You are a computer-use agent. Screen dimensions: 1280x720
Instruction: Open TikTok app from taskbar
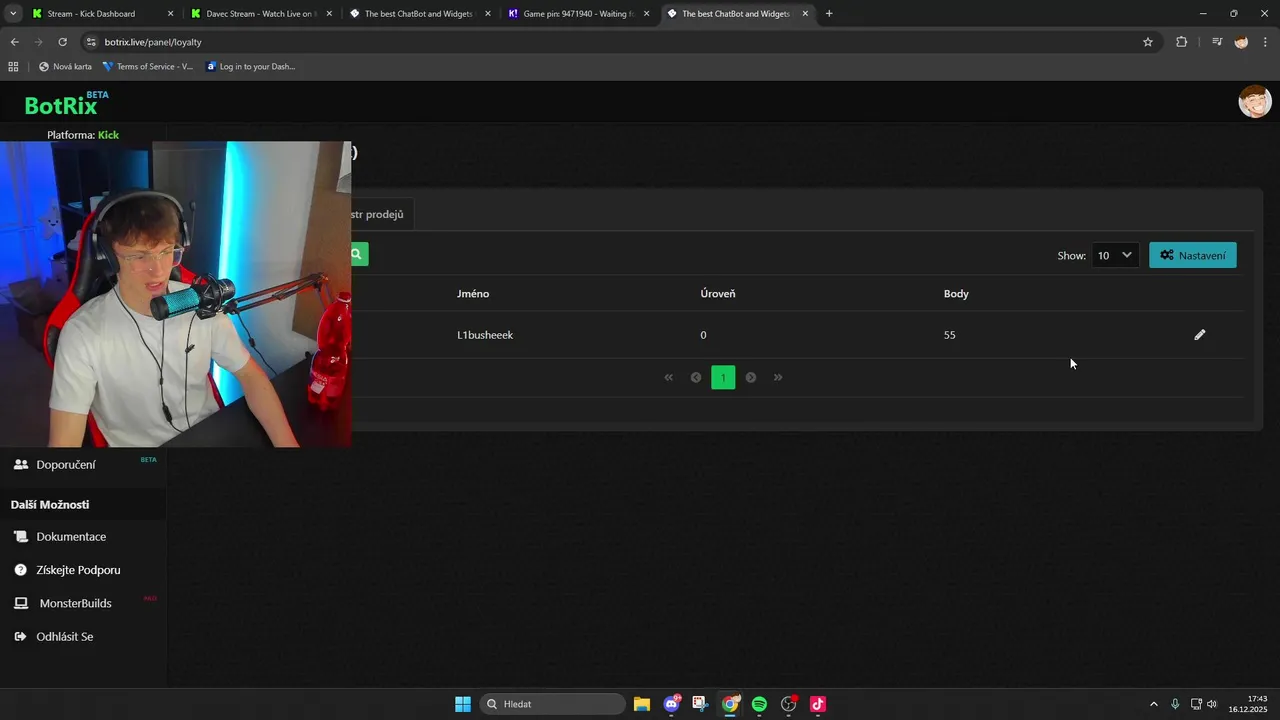point(818,704)
